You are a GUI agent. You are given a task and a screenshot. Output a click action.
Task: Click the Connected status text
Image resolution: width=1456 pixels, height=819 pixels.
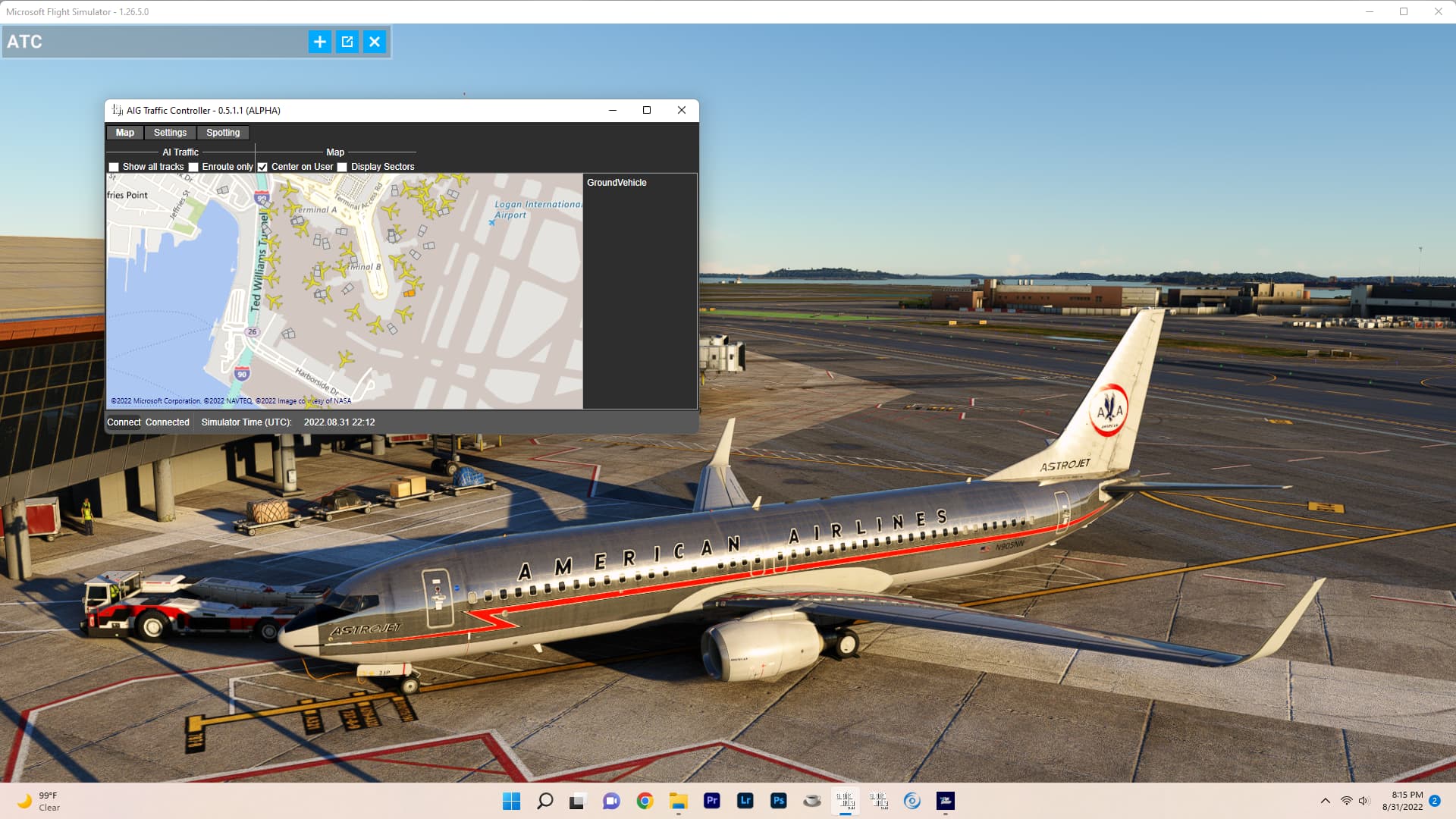[x=168, y=422]
